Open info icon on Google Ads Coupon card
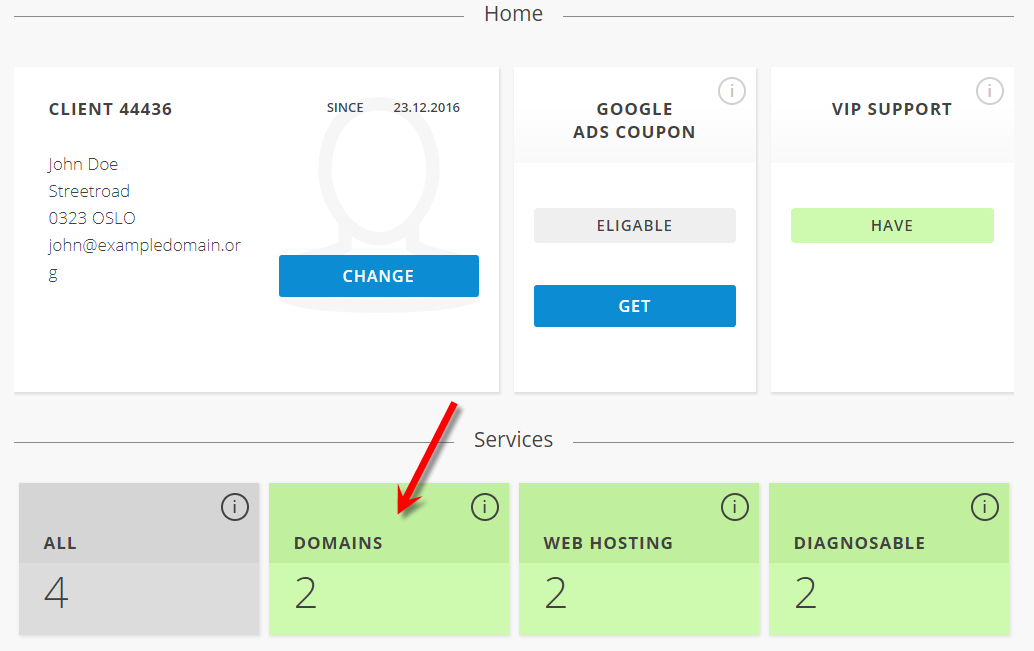The height and width of the screenshot is (651, 1034). 731,91
